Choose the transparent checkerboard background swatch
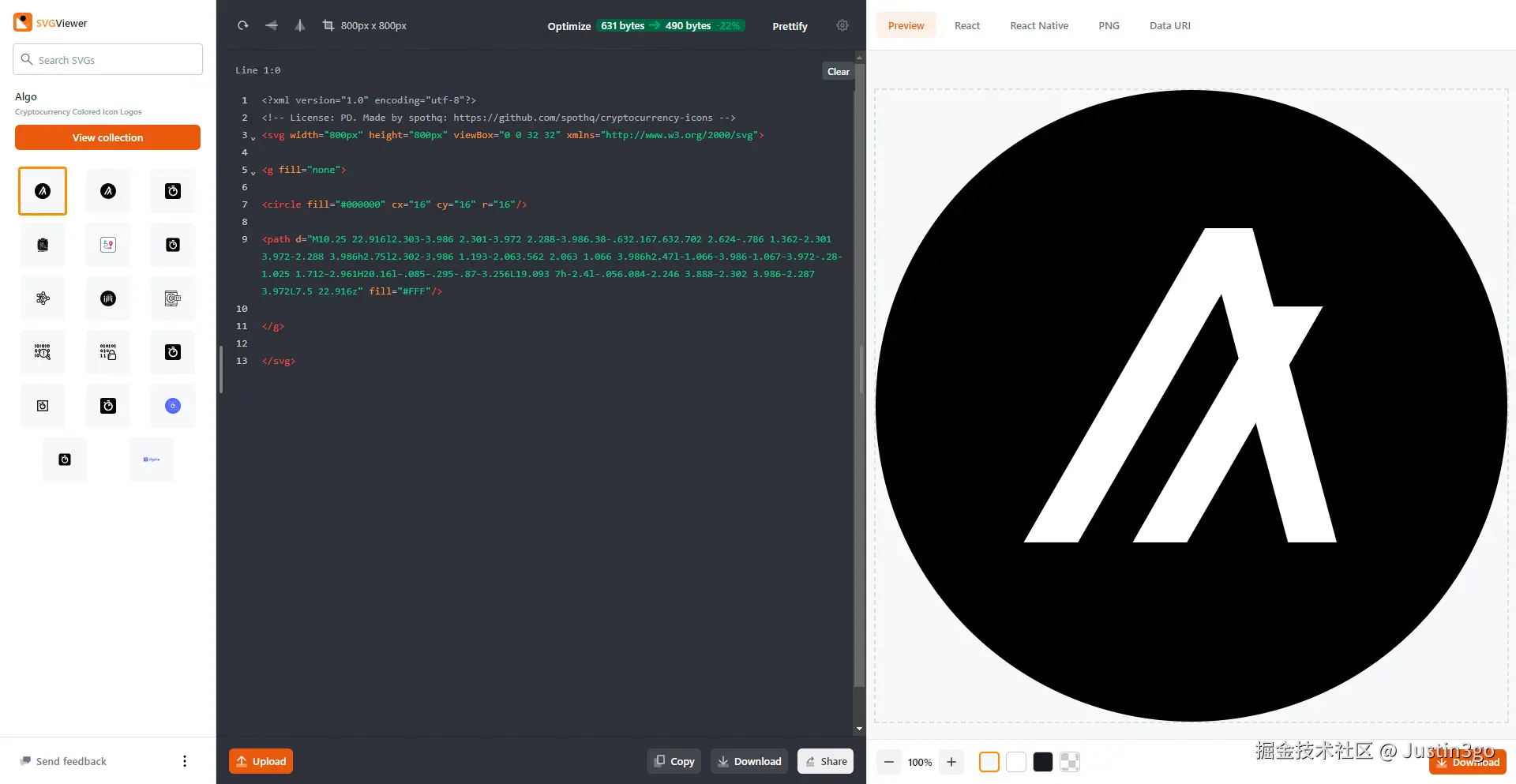Image resolution: width=1516 pixels, height=784 pixels. point(1070,762)
